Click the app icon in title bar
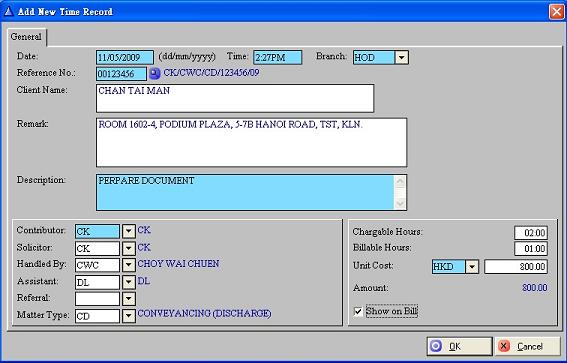The image size is (567, 363). tap(8, 12)
